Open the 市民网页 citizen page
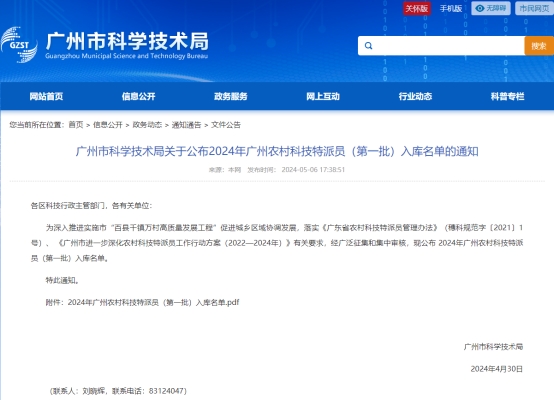This screenshot has width=554, height=400. tap(534, 8)
